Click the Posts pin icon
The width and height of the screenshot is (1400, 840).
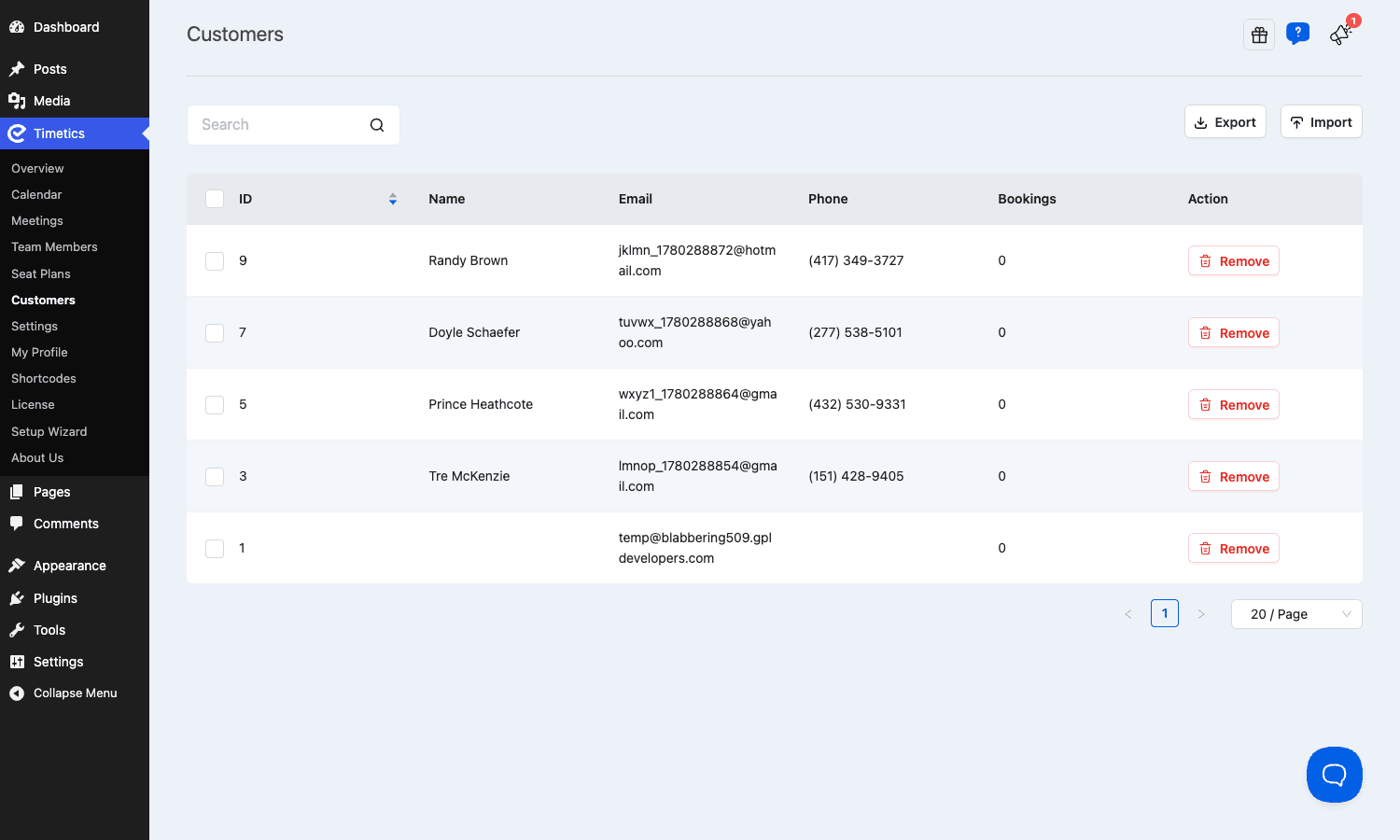pyautogui.click(x=17, y=69)
